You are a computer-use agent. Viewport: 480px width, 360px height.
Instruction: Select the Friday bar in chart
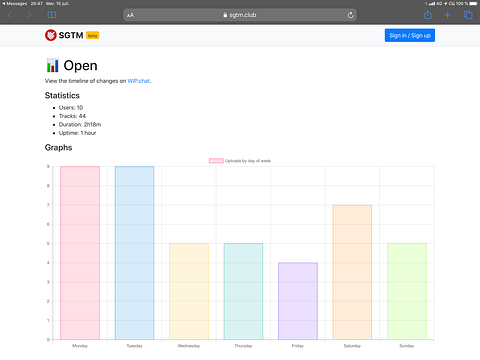298,301
